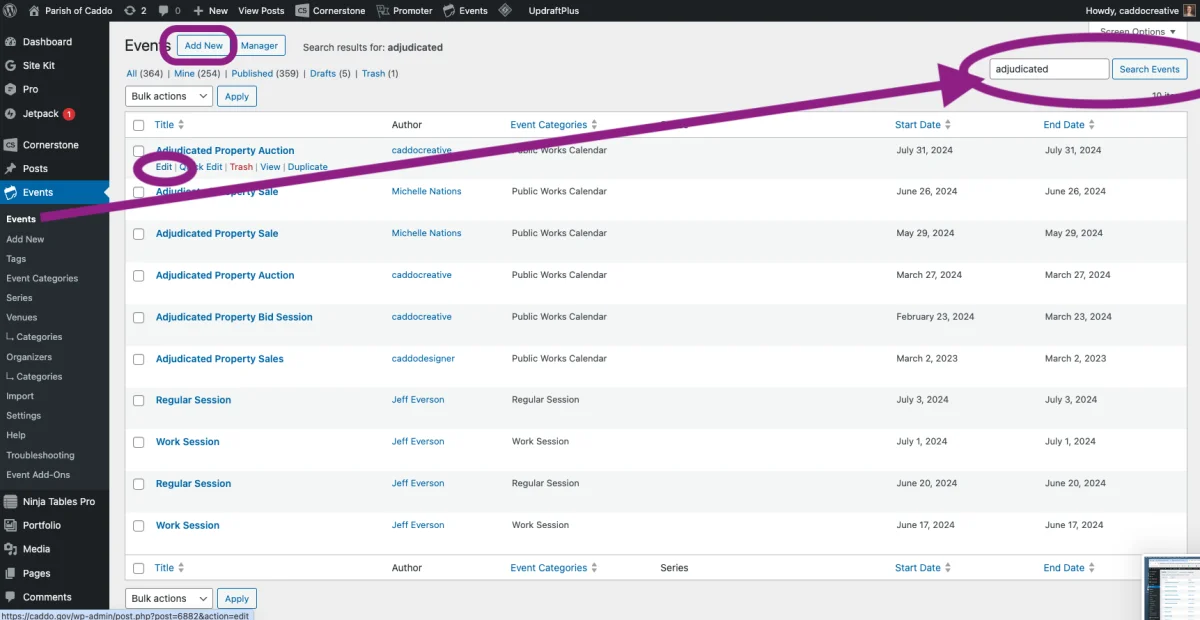Image resolution: width=1200 pixels, height=620 pixels.
Task: Expand the bottom Bulk actions dropdown
Action: (168, 599)
